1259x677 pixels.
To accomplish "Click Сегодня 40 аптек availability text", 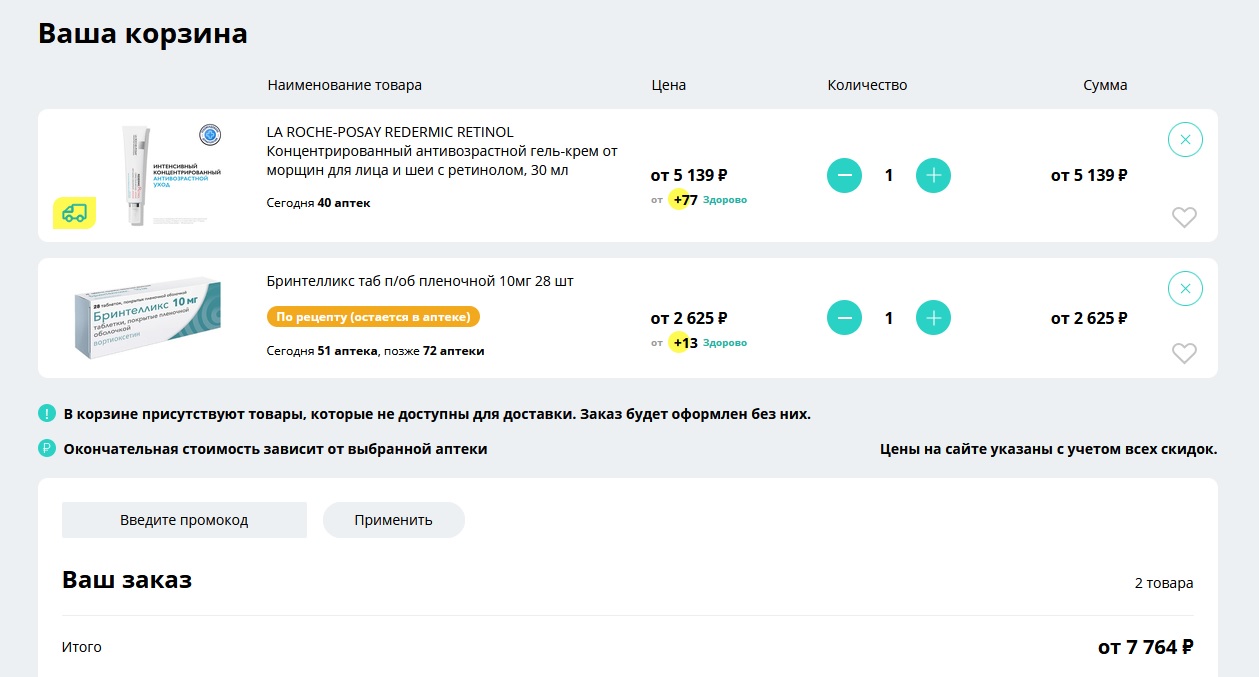I will click(318, 203).
